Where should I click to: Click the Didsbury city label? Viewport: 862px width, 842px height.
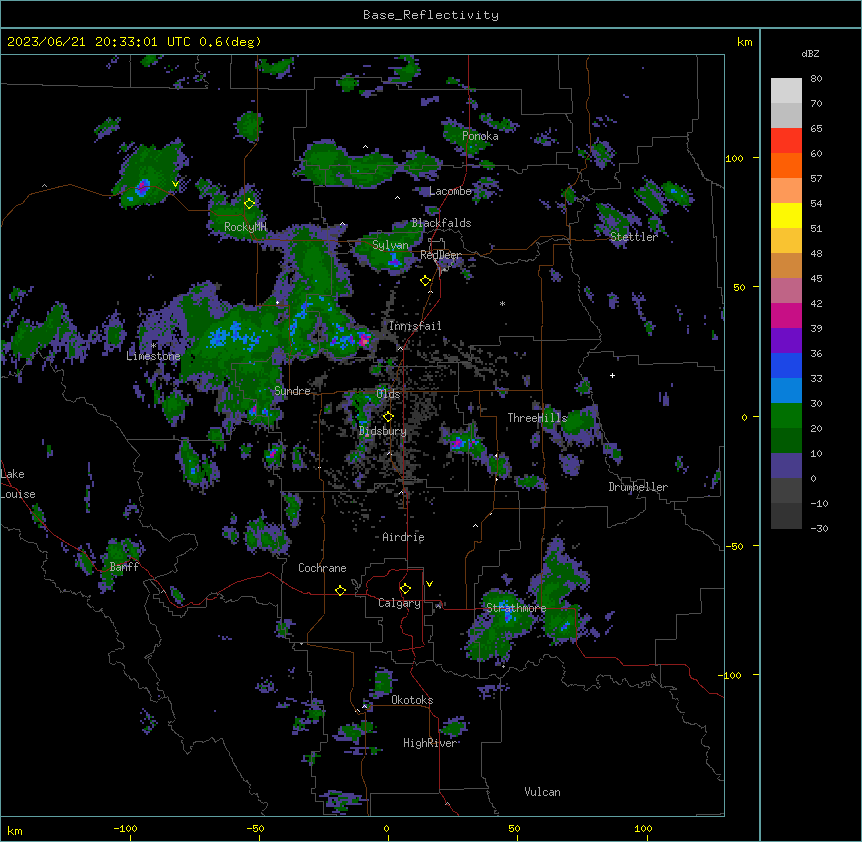383,431
